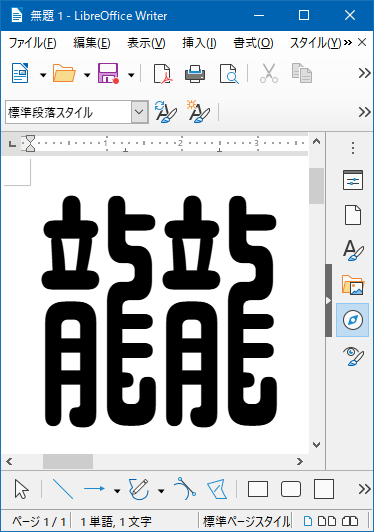Show more standard toolbar buttons

point(364,73)
